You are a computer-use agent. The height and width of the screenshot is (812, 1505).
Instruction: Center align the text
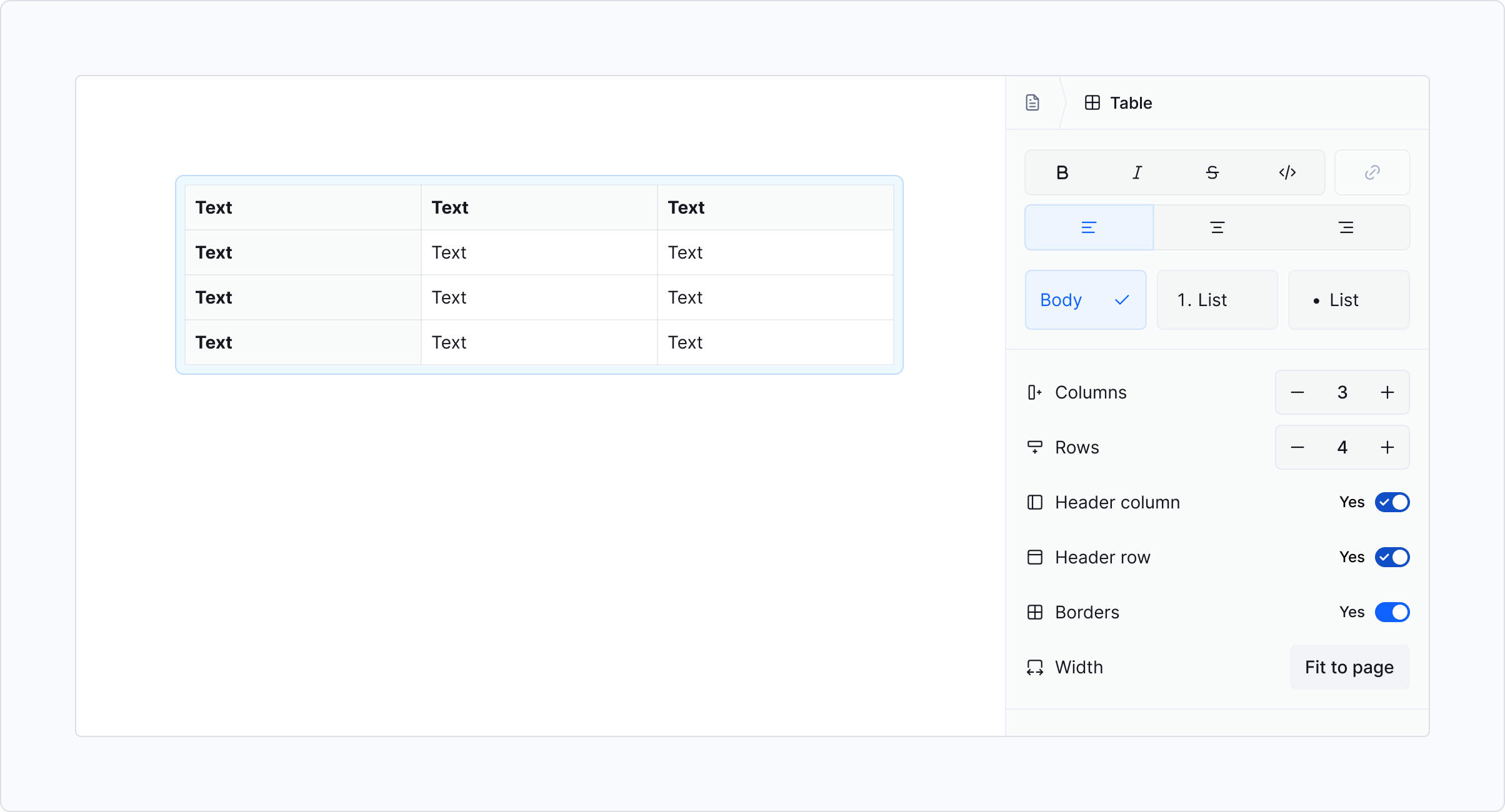pos(1217,227)
